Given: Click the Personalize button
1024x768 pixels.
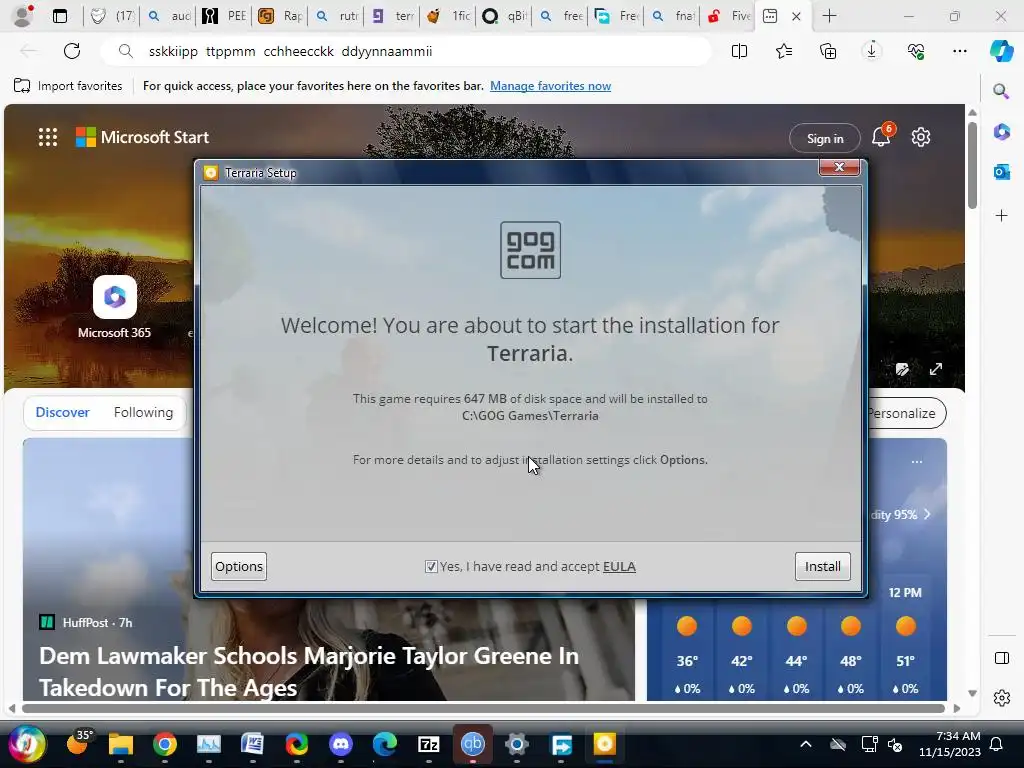Looking at the screenshot, I should (906, 413).
